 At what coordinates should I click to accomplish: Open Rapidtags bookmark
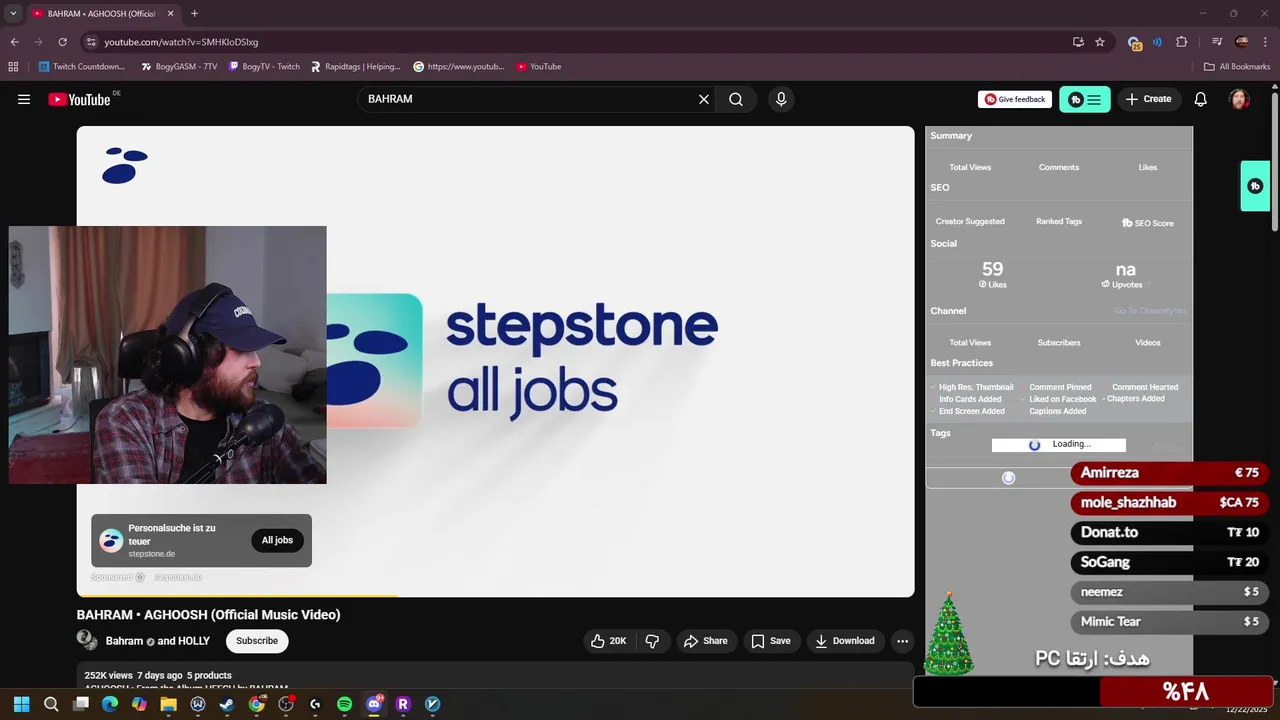pyautogui.click(x=355, y=67)
